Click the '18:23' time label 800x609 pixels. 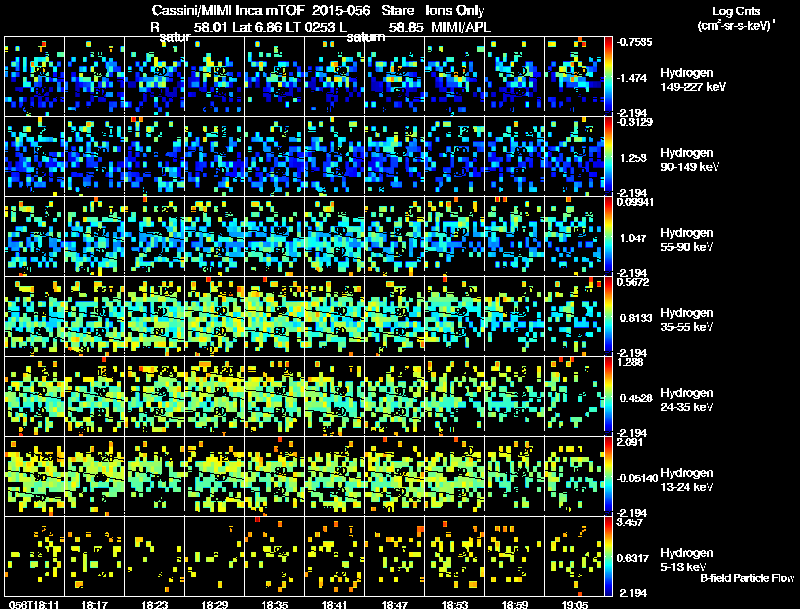point(155,604)
